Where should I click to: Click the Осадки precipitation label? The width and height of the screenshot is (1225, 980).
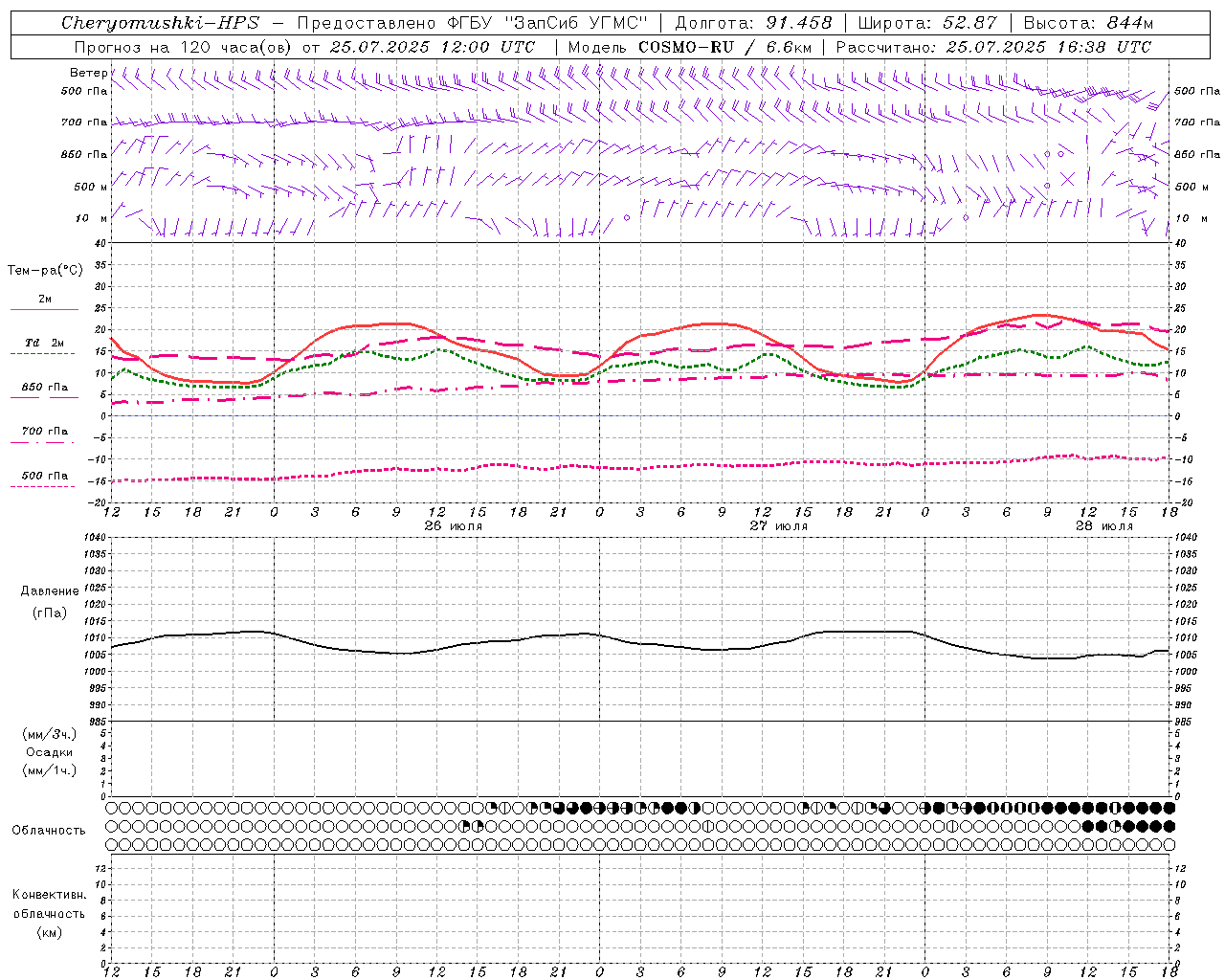(x=50, y=752)
